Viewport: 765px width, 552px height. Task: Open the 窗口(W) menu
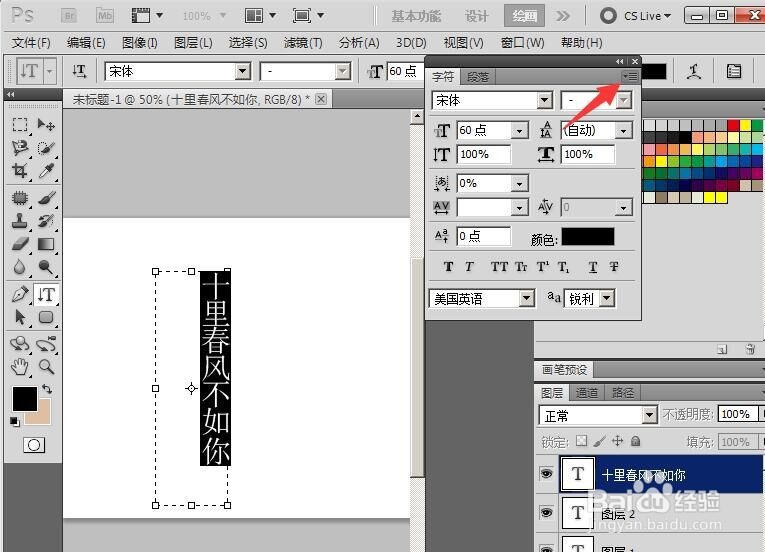click(x=523, y=43)
